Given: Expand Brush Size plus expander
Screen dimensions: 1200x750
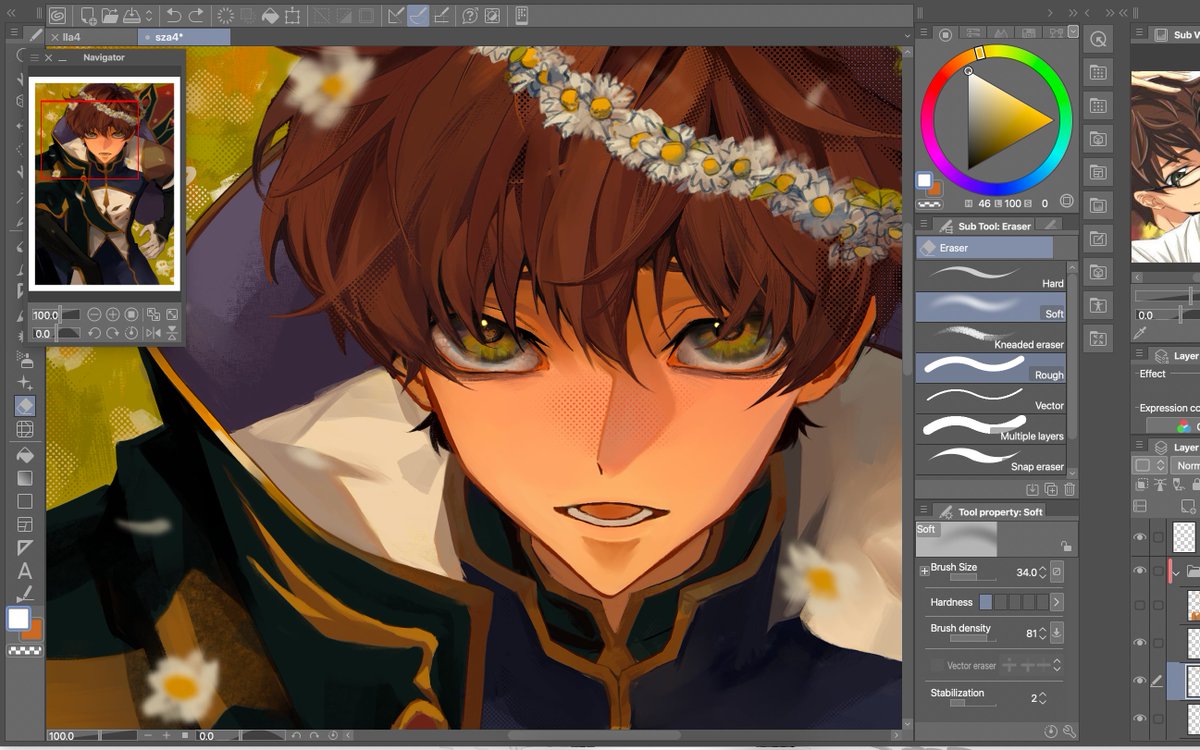Looking at the screenshot, I should pos(924,571).
